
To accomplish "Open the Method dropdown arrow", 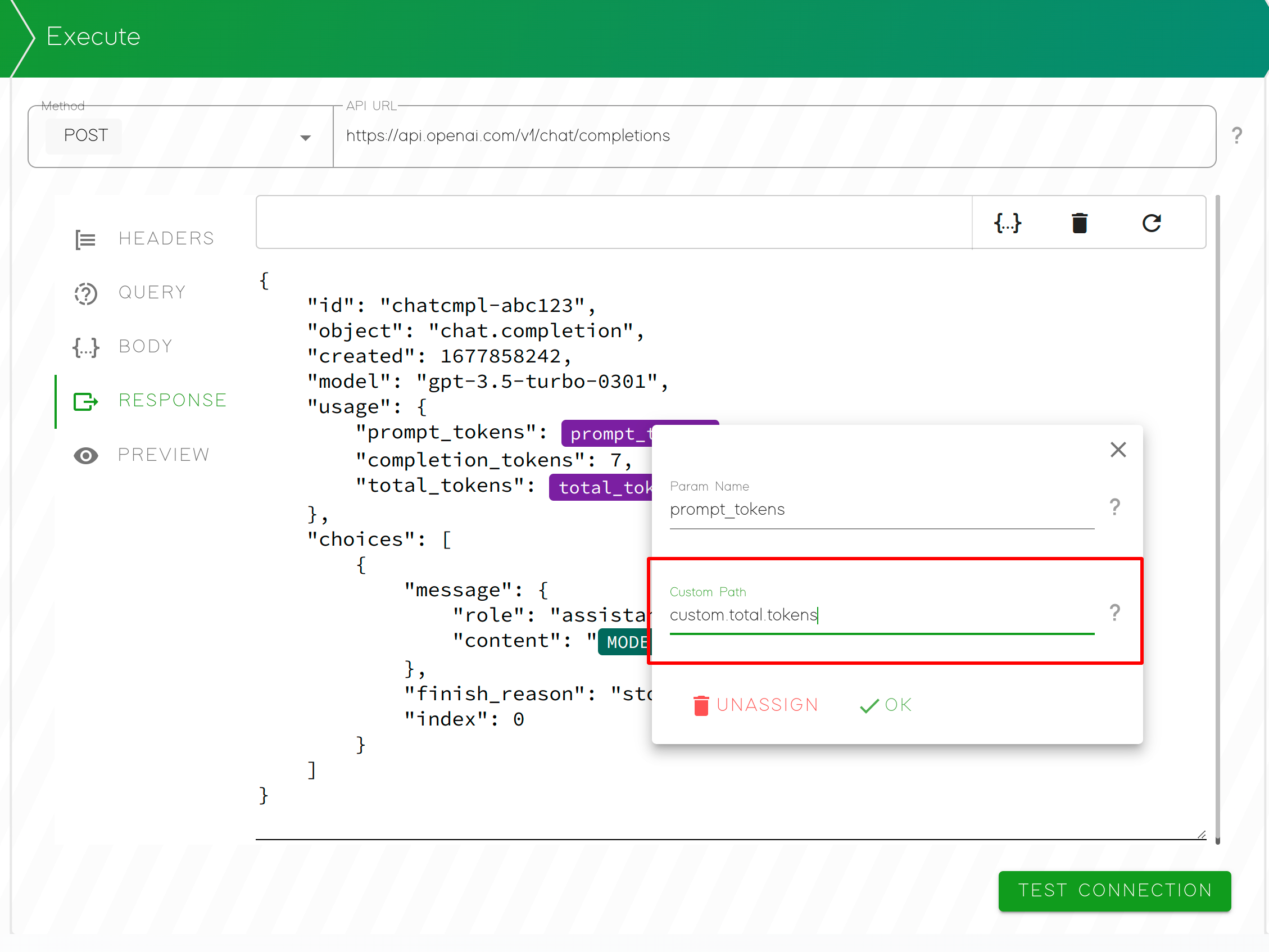I will (x=305, y=138).
